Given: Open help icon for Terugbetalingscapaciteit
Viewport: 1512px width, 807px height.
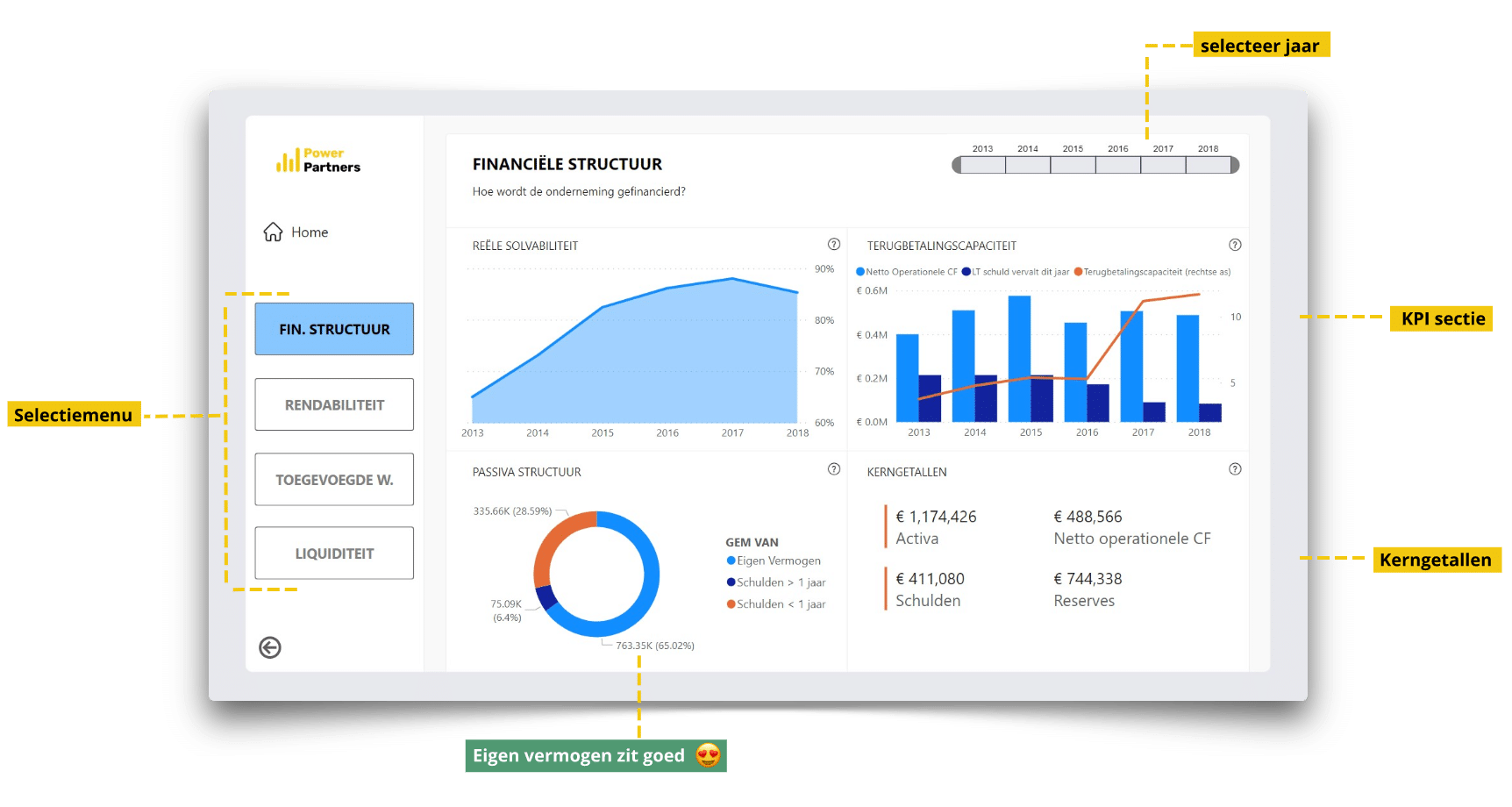Looking at the screenshot, I should click(1235, 245).
